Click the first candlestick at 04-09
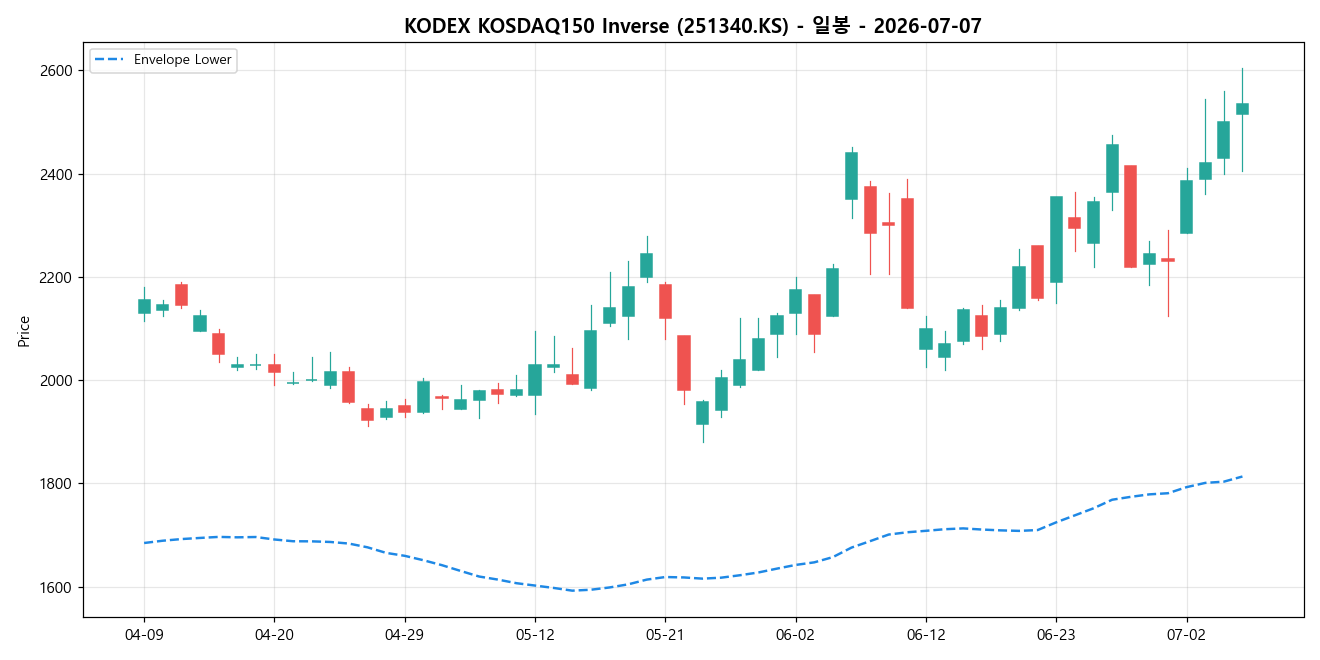 (x=144, y=306)
